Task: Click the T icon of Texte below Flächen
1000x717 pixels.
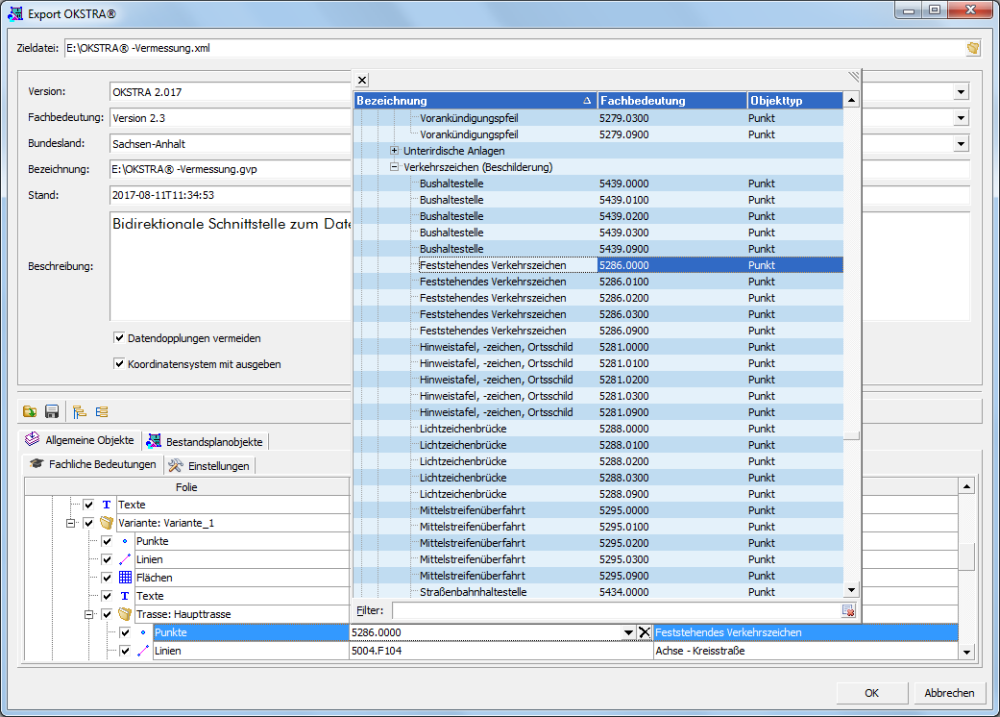Action: point(125,596)
